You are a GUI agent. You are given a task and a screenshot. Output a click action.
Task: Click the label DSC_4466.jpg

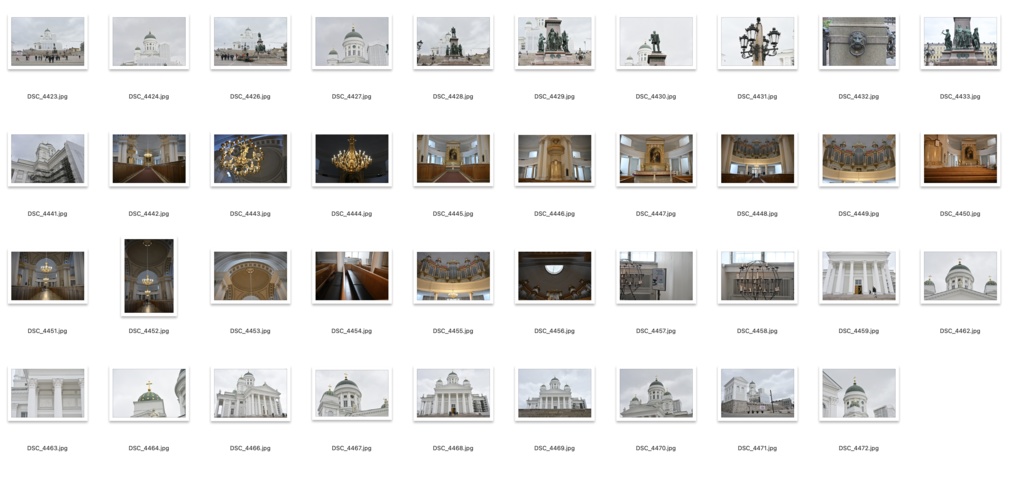coord(250,448)
